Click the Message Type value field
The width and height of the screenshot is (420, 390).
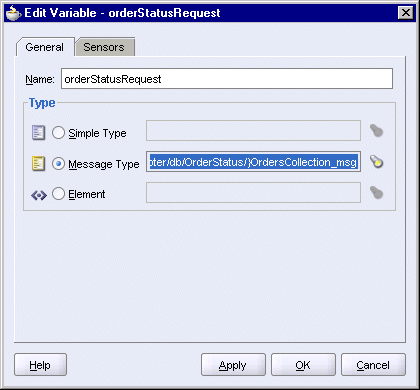253,162
